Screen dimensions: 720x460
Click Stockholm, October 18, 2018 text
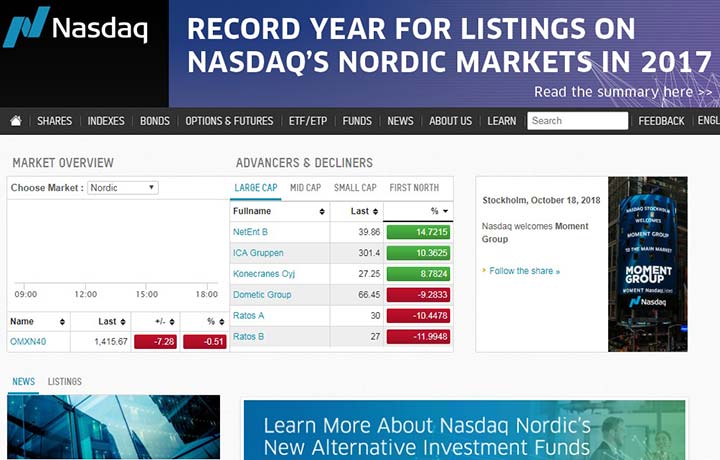[x=541, y=200]
